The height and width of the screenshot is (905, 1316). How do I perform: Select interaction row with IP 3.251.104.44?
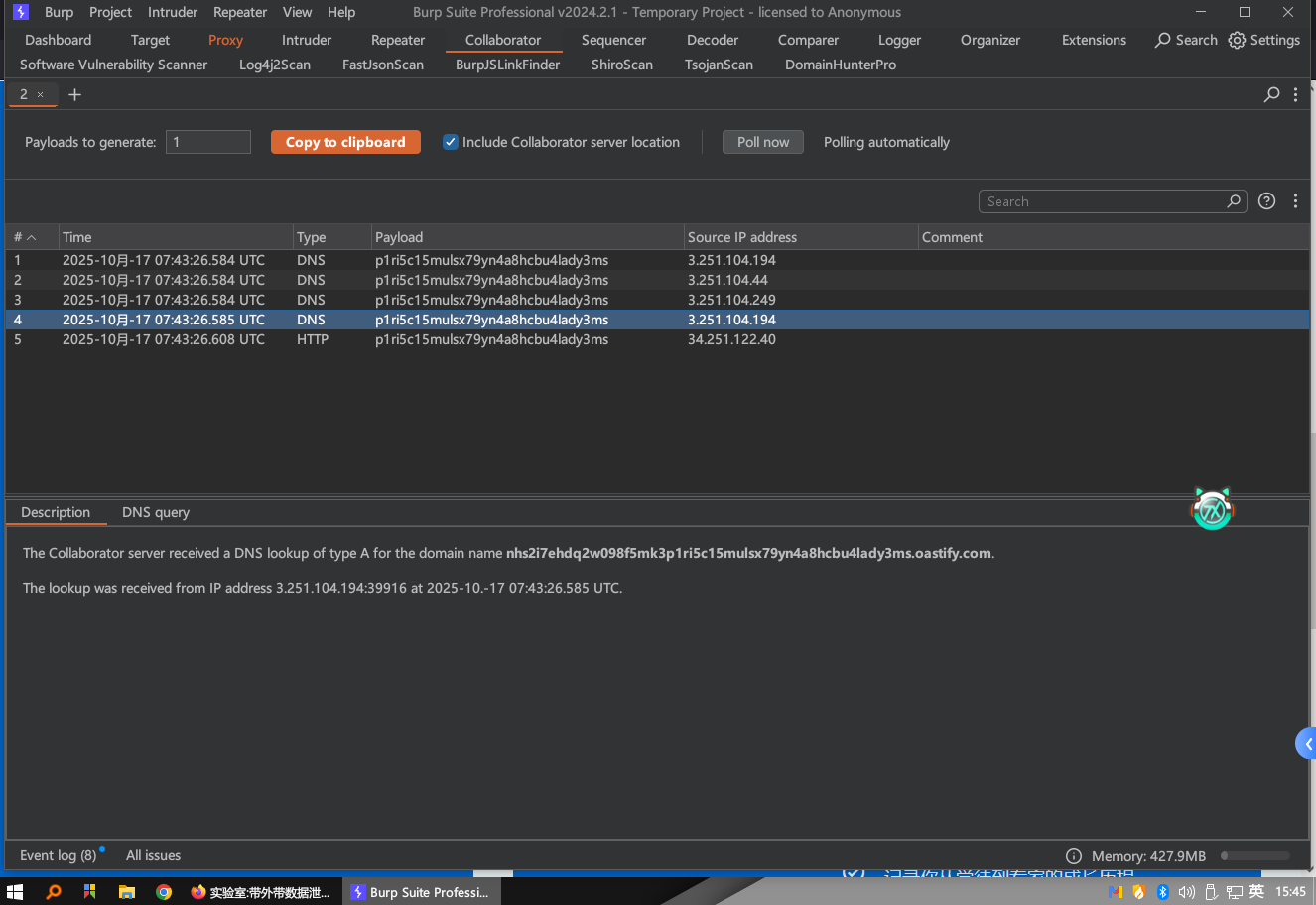click(657, 280)
